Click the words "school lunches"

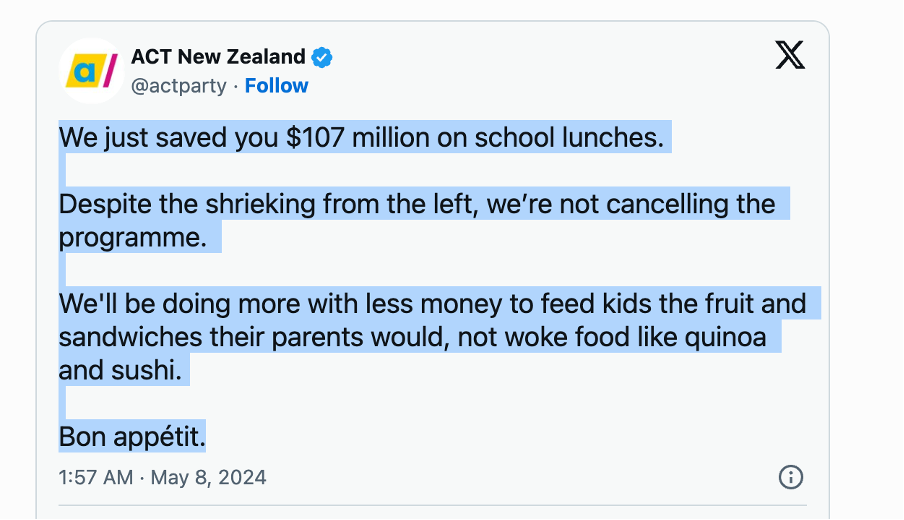point(570,137)
